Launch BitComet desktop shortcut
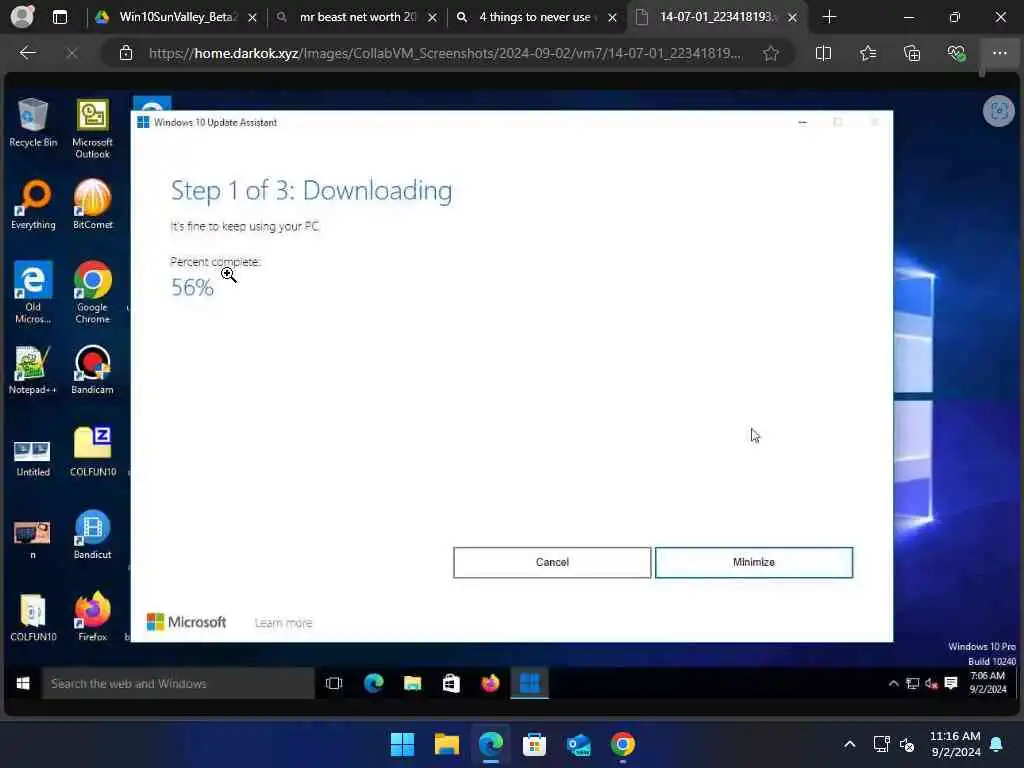The width and height of the screenshot is (1024, 768). 92,205
